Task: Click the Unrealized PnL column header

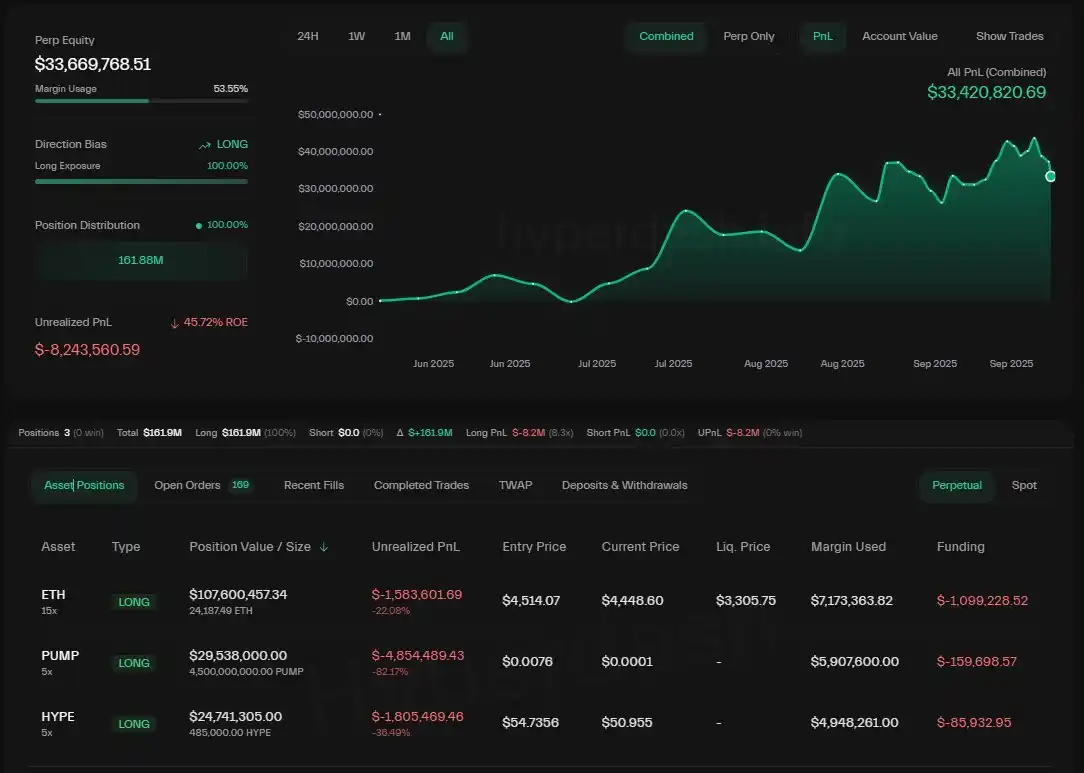Action: coord(416,547)
